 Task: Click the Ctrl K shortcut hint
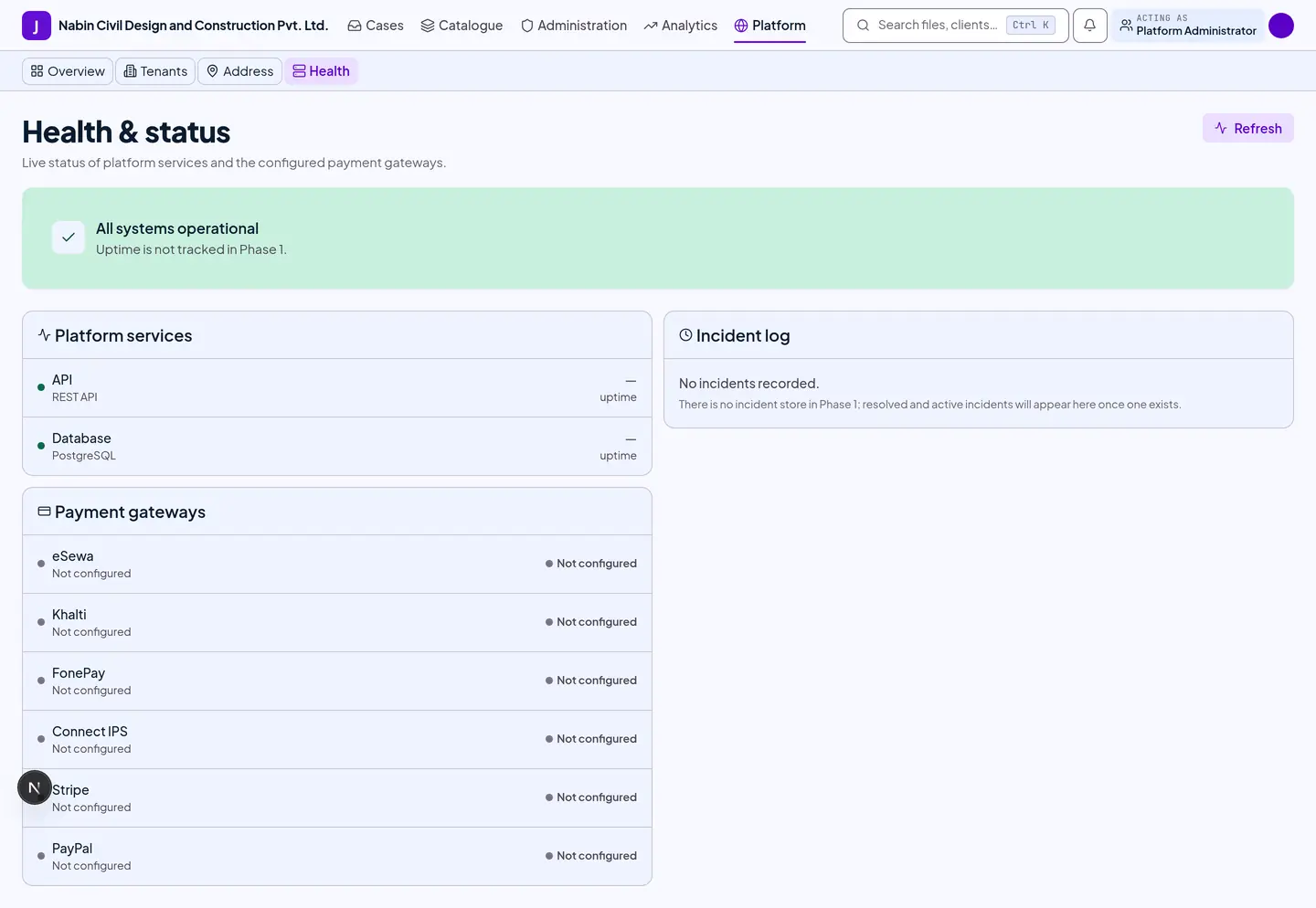tap(1031, 26)
